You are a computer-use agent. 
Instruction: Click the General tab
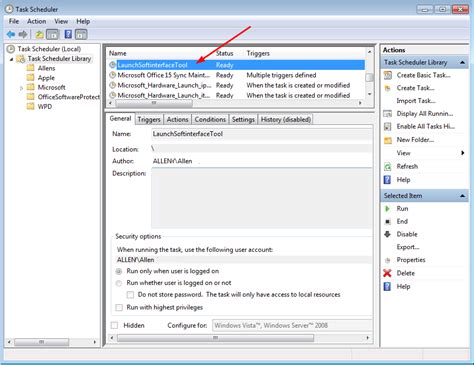(120, 119)
